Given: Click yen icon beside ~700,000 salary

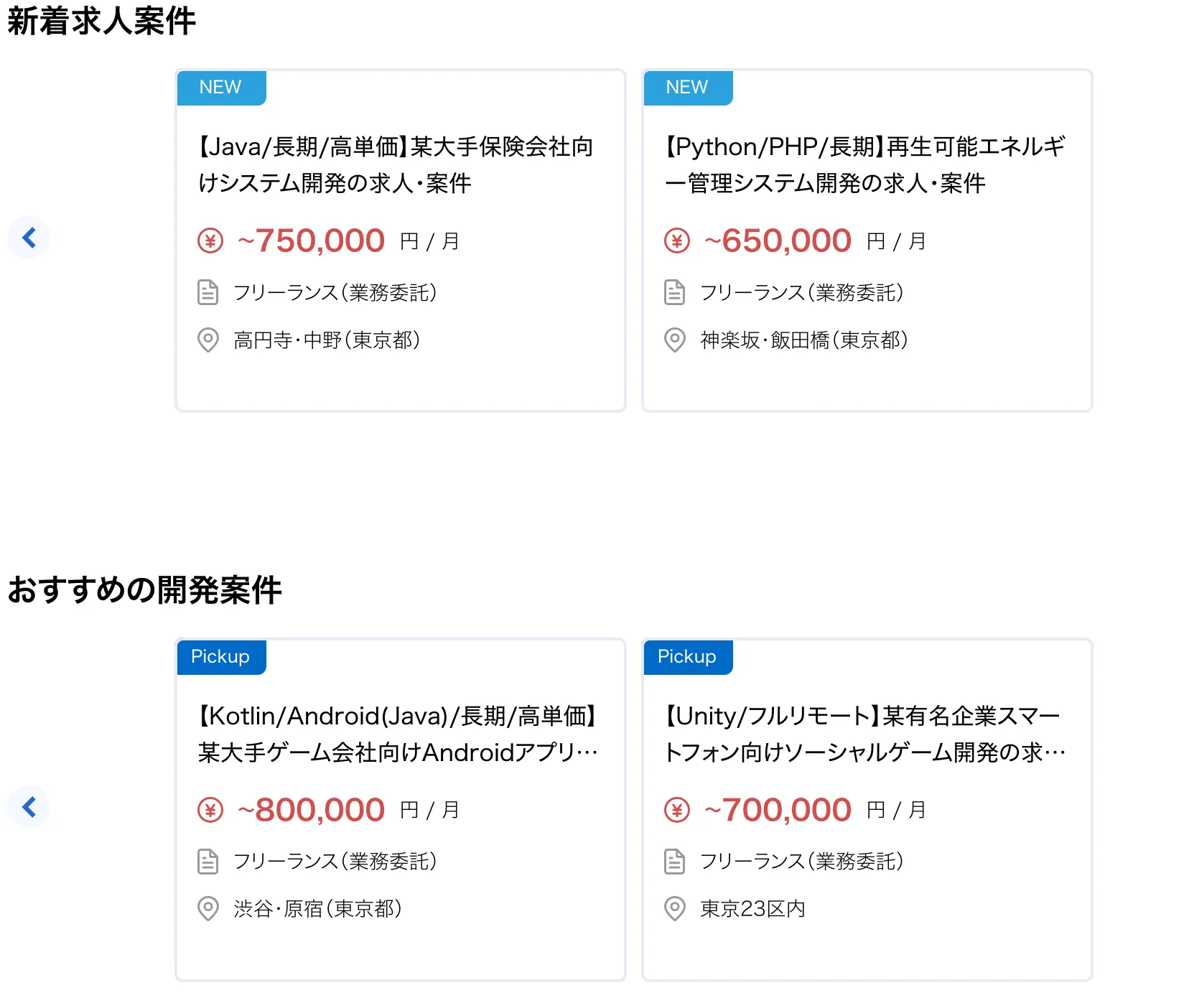Looking at the screenshot, I should pos(677,810).
